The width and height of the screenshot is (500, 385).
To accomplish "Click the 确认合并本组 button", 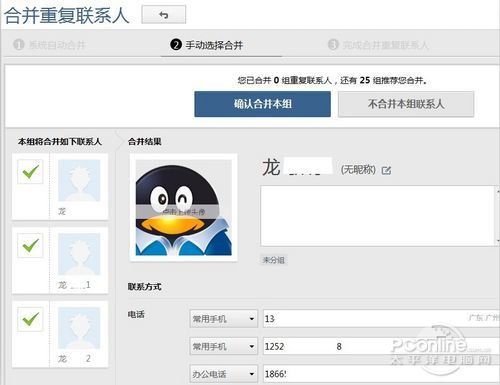I will [263, 104].
